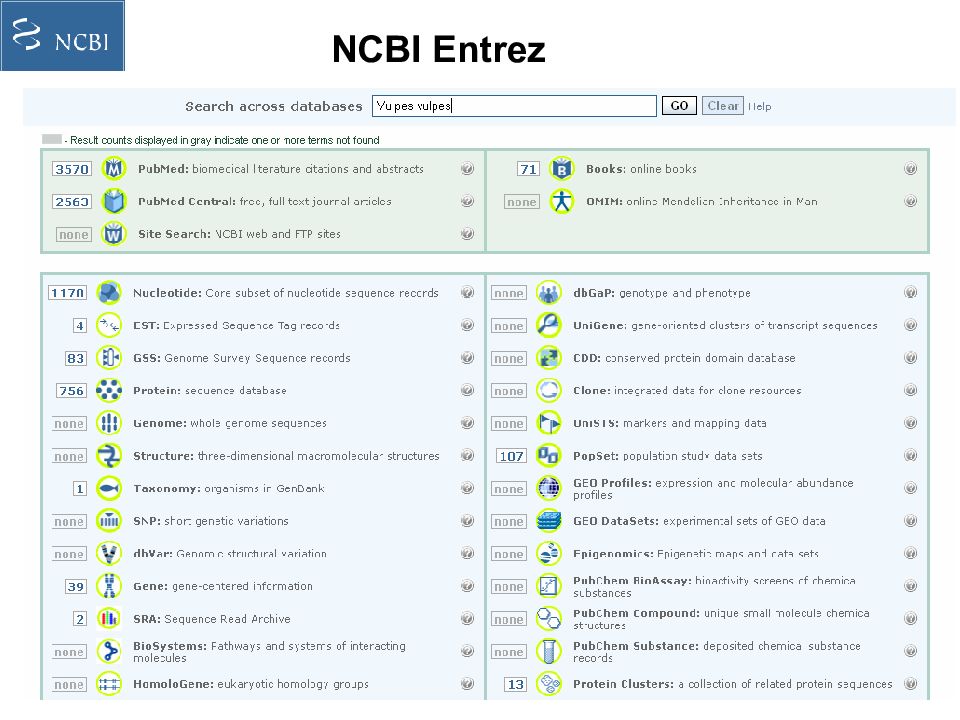Viewport: 960px width, 720px height.
Task: Select the Books database icon
Action: click(x=561, y=168)
